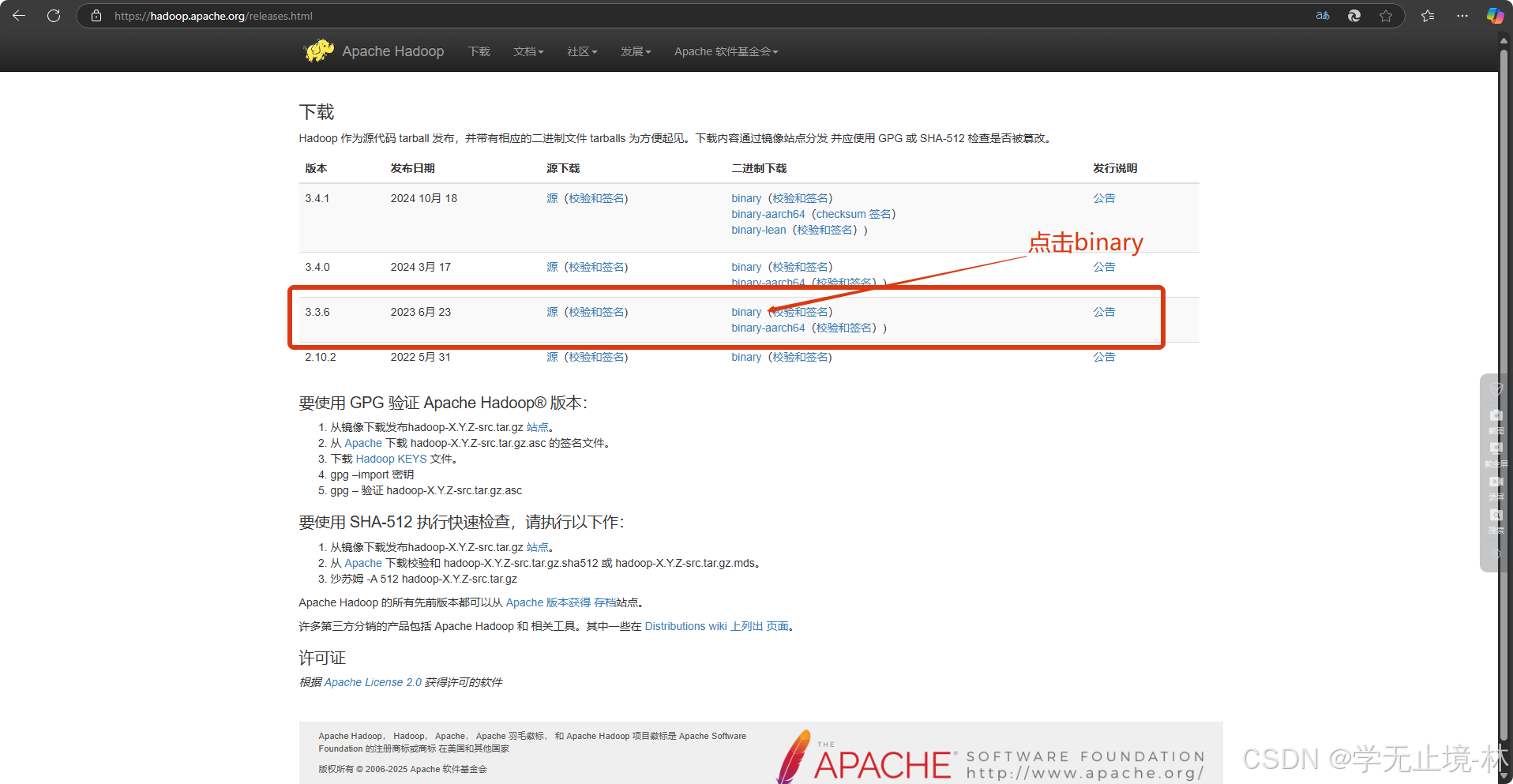Click Apache link in GPG step 2
The height and width of the screenshot is (784, 1513).
363,443
